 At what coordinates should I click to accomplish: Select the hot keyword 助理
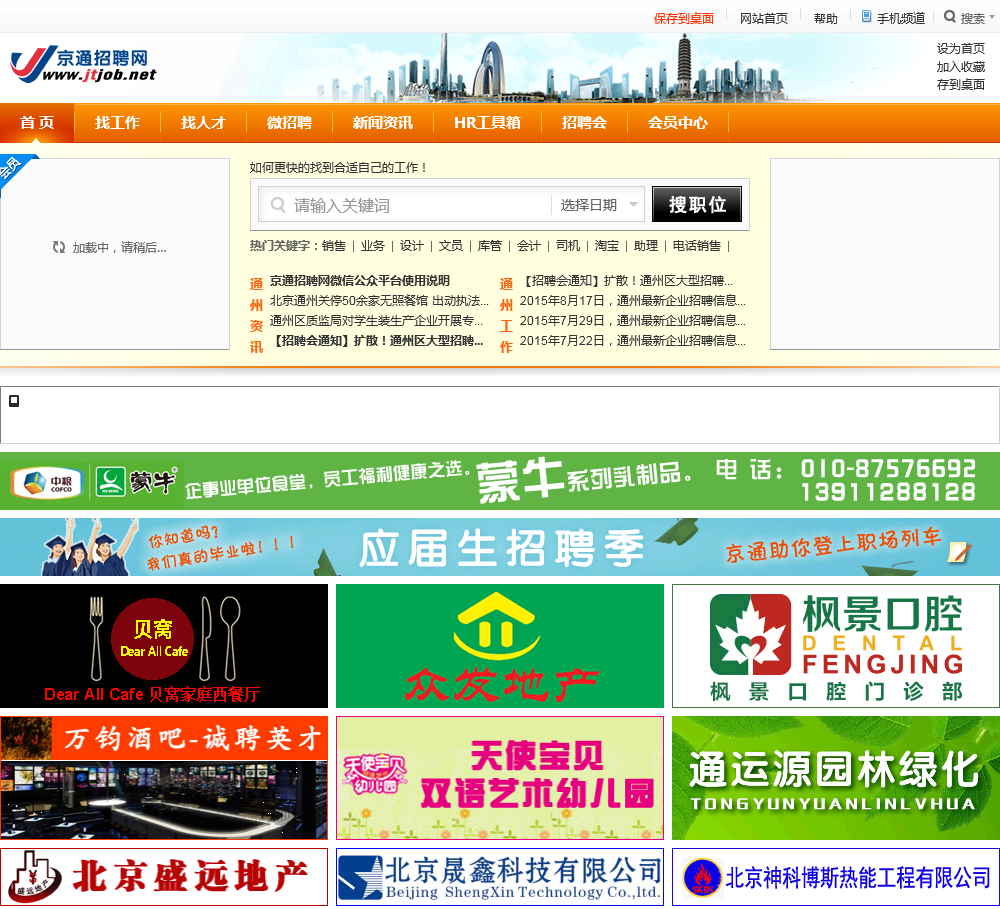pyautogui.click(x=645, y=246)
